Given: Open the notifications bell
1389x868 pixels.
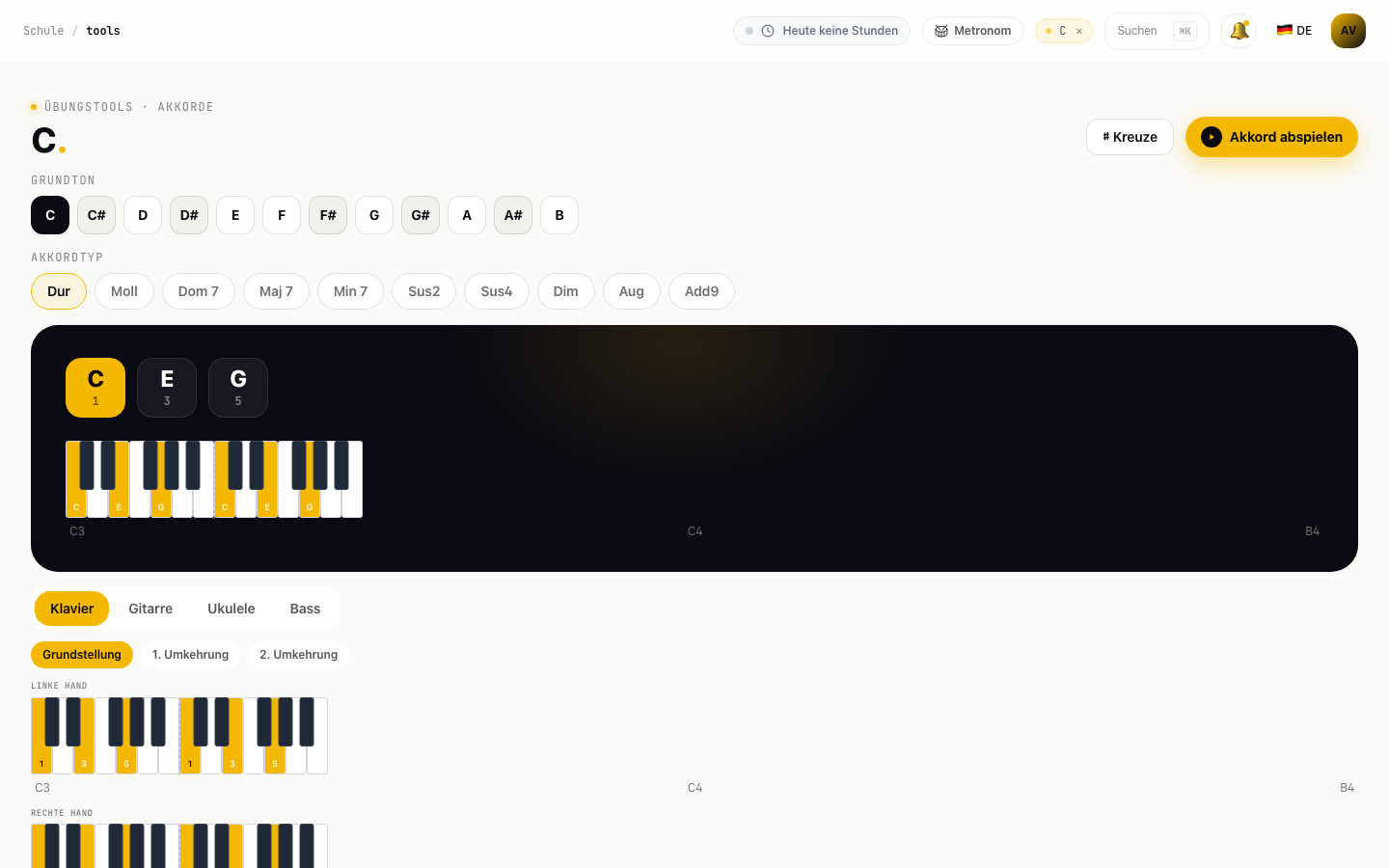Looking at the screenshot, I should [x=1239, y=31].
